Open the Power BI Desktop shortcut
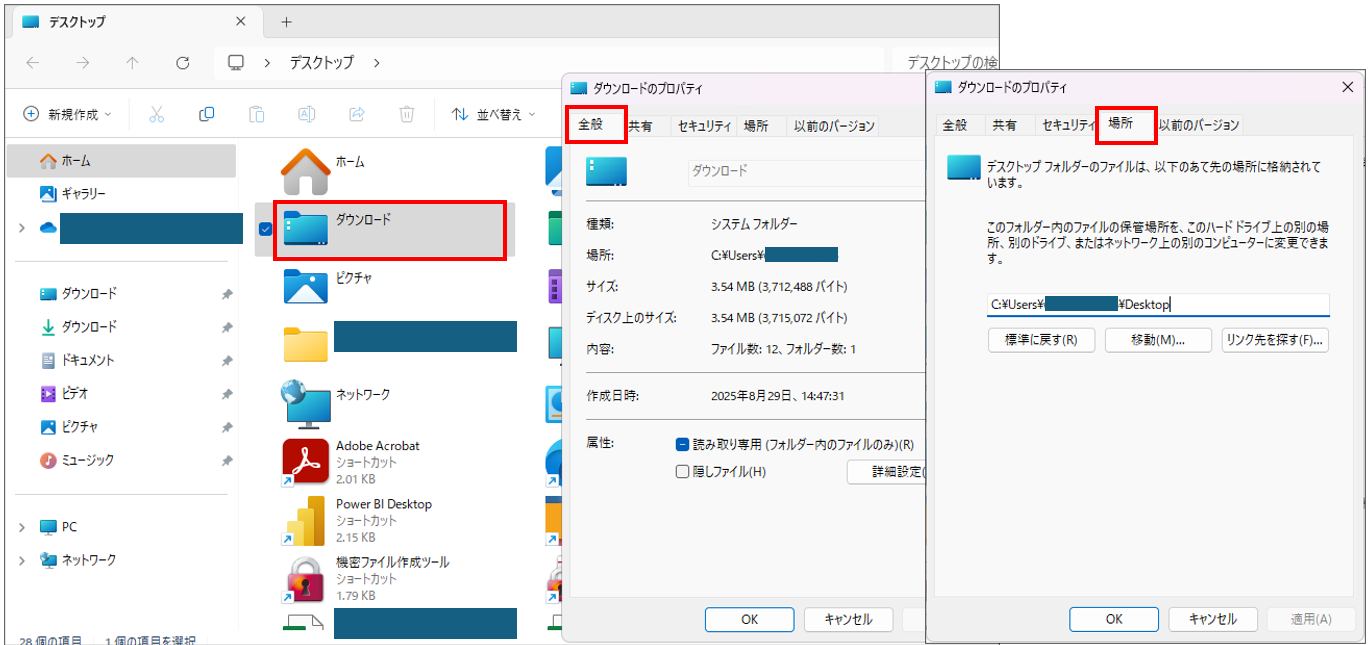Viewport: 1368px width, 645px height. tap(306, 521)
